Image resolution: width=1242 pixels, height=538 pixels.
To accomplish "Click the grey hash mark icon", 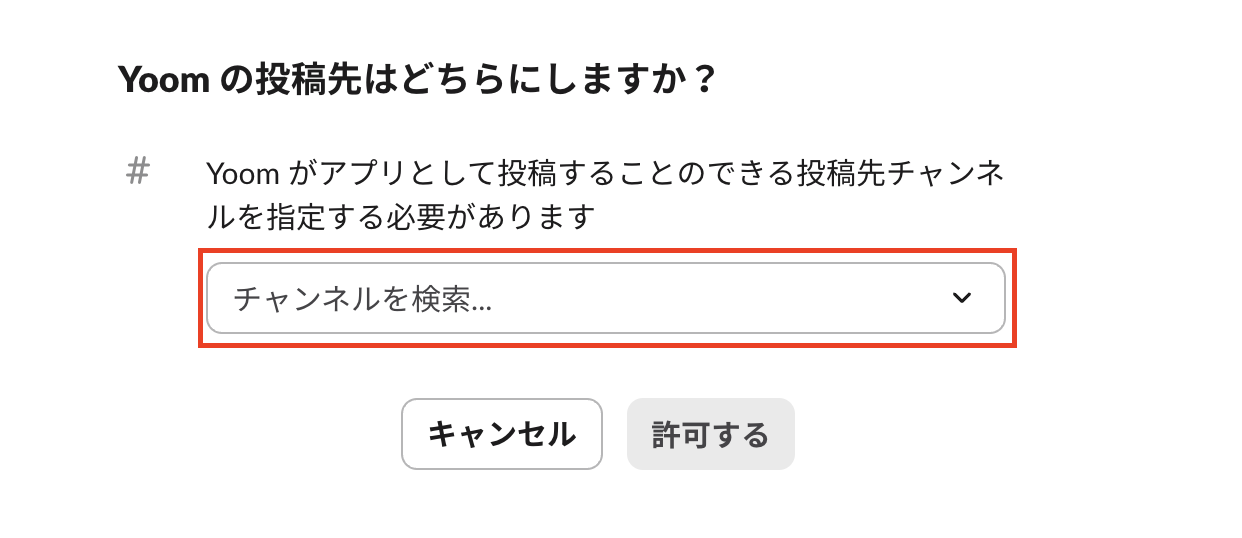I will 138,172.
